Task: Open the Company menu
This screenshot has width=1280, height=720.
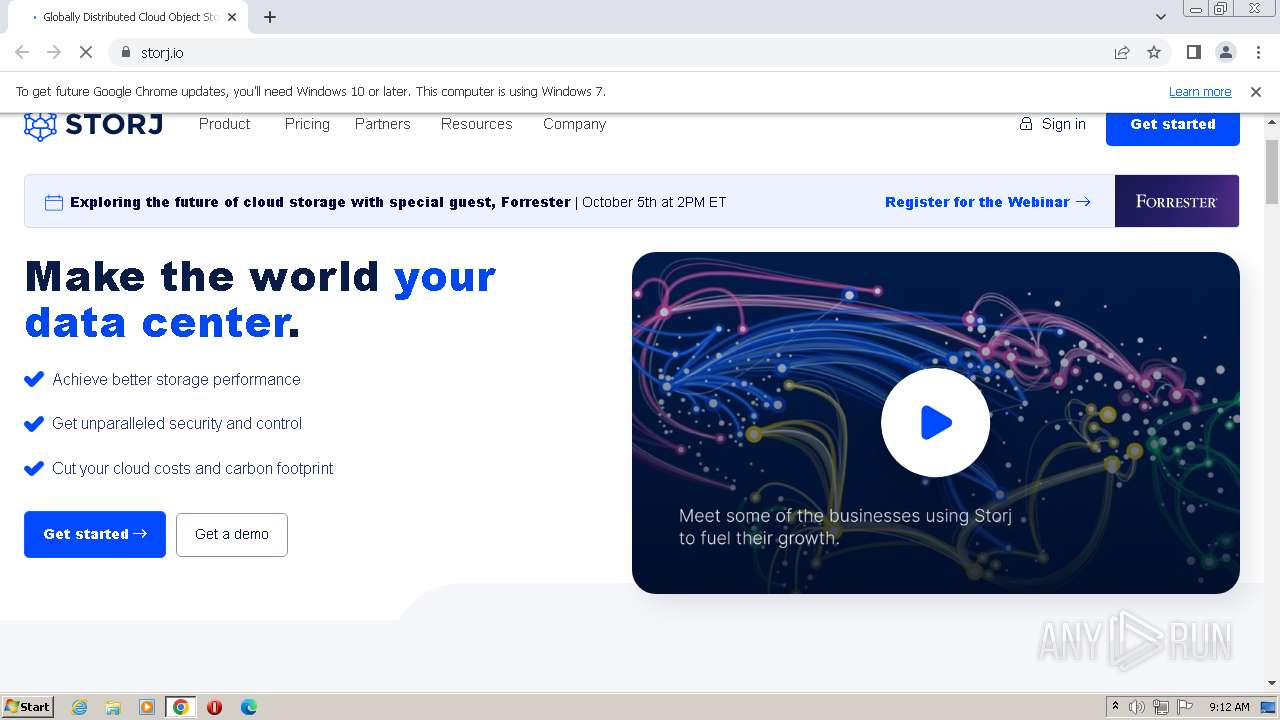Action: click(x=574, y=124)
